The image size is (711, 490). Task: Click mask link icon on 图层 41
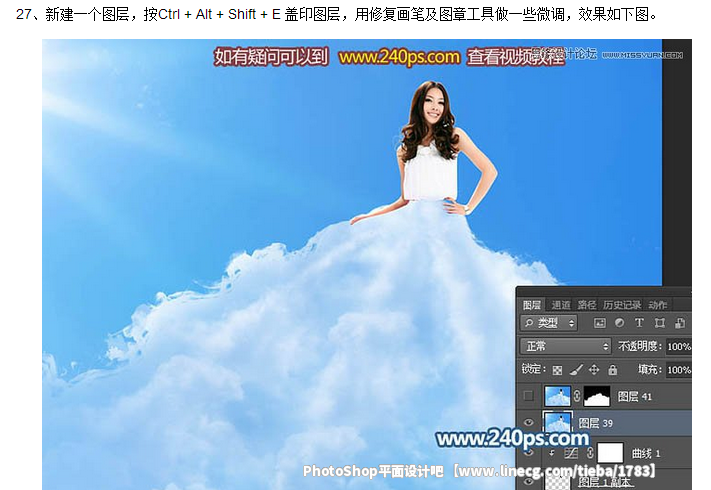point(577,396)
